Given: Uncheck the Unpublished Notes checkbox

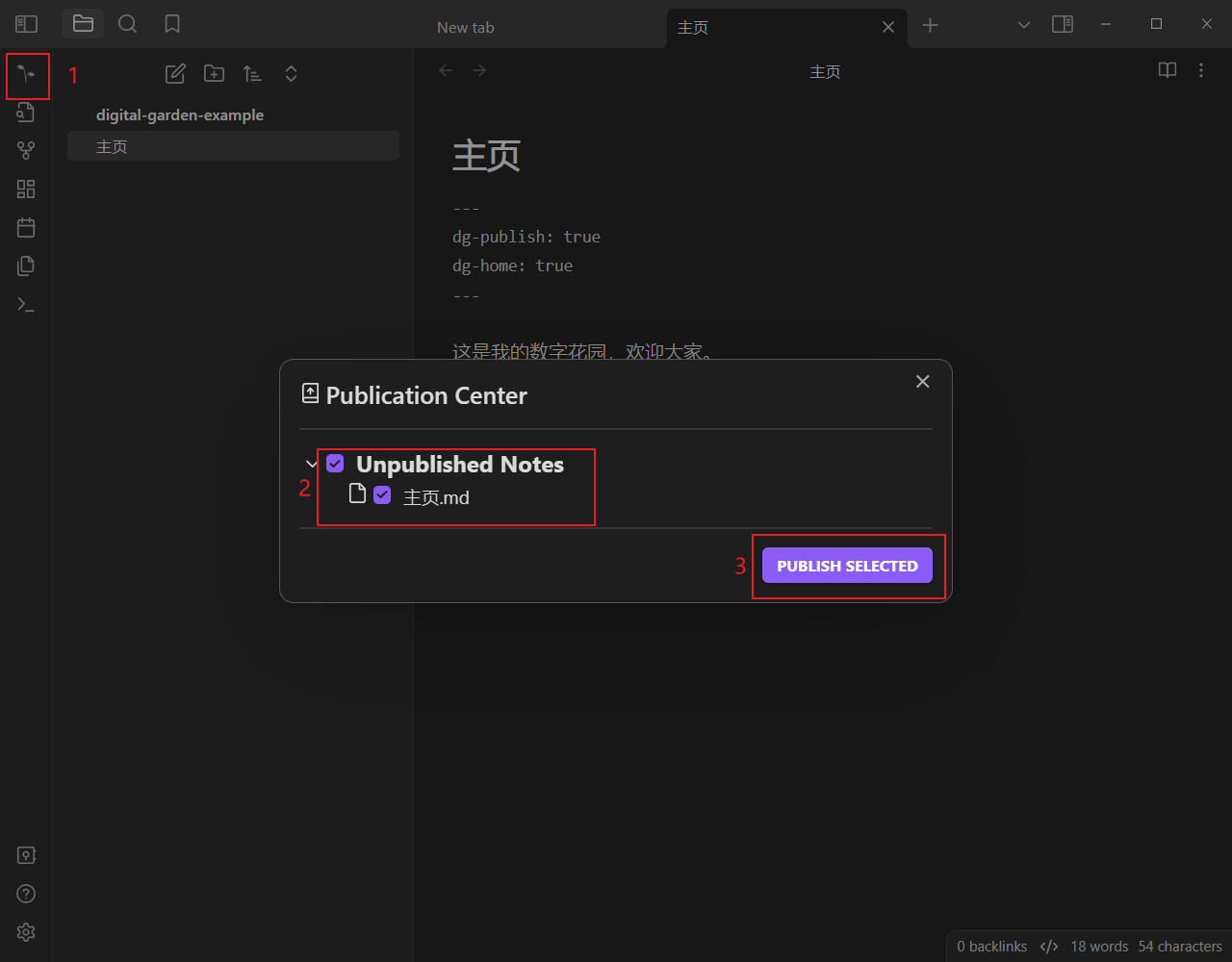Looking at the screenshot, I should [335, 463].
